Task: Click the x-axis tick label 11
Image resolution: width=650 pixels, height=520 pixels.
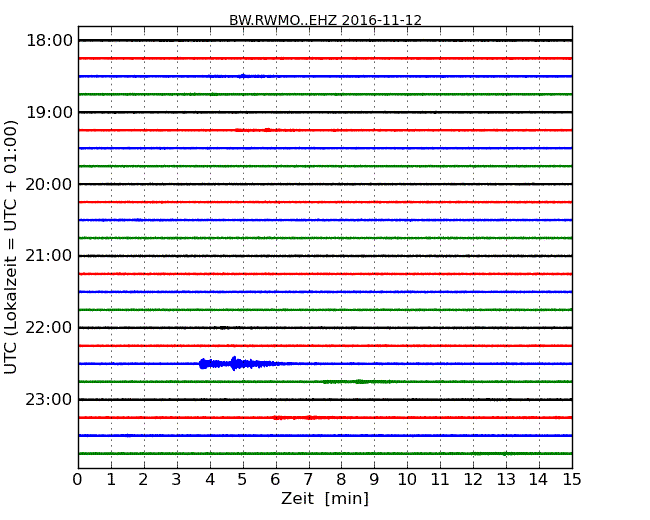Action: [440, 480]
